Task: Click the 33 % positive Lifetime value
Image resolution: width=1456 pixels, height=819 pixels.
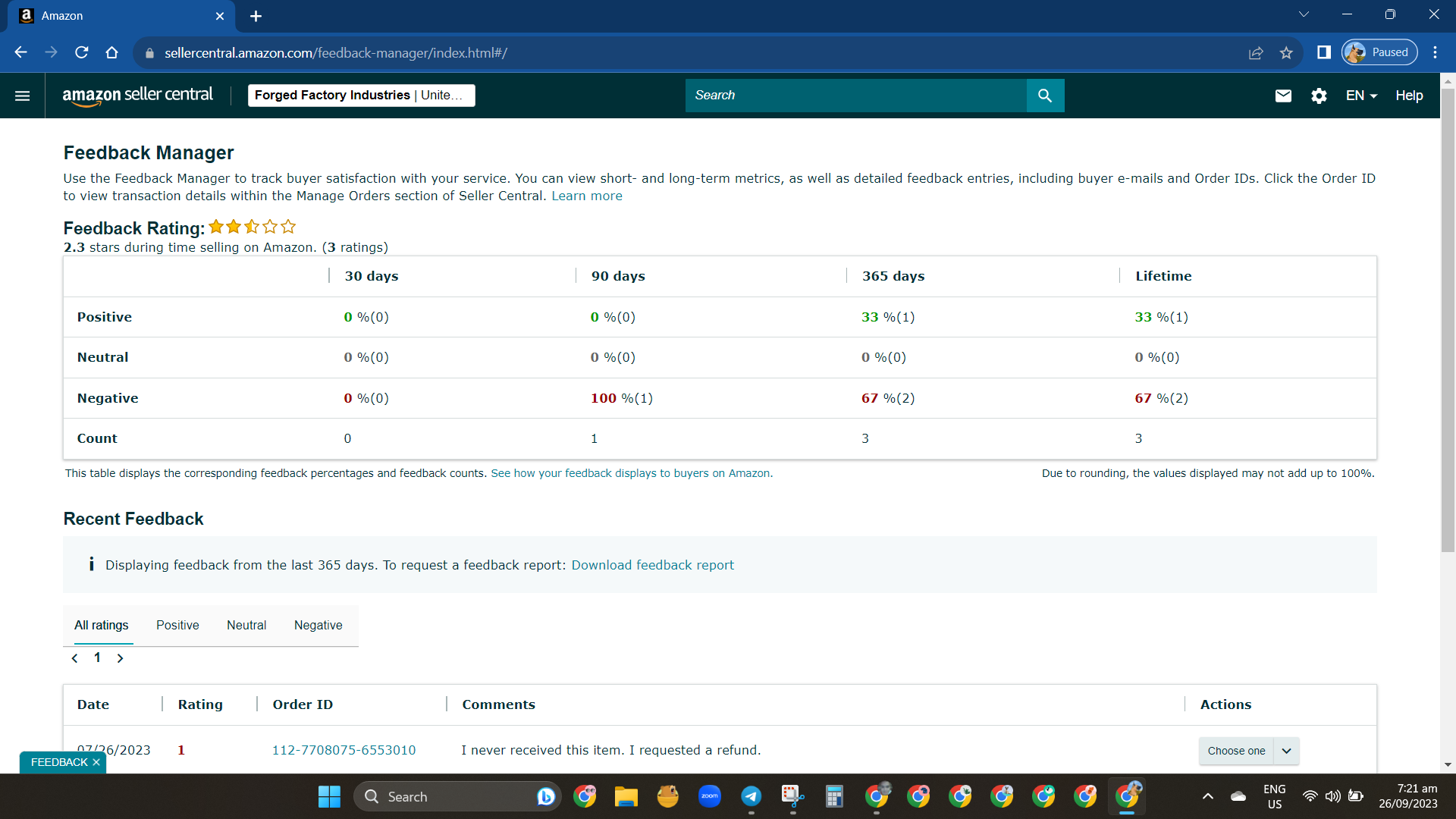Action: point(1161,317)
